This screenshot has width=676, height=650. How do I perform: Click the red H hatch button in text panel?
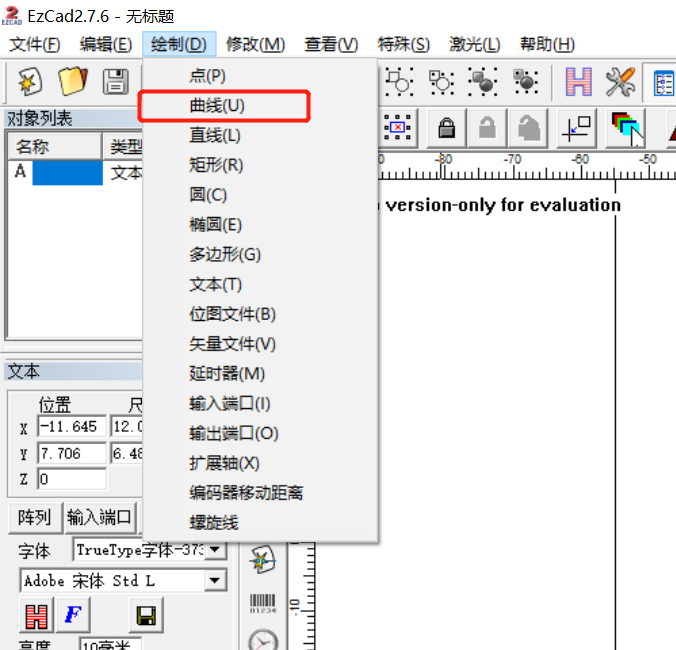36,615
